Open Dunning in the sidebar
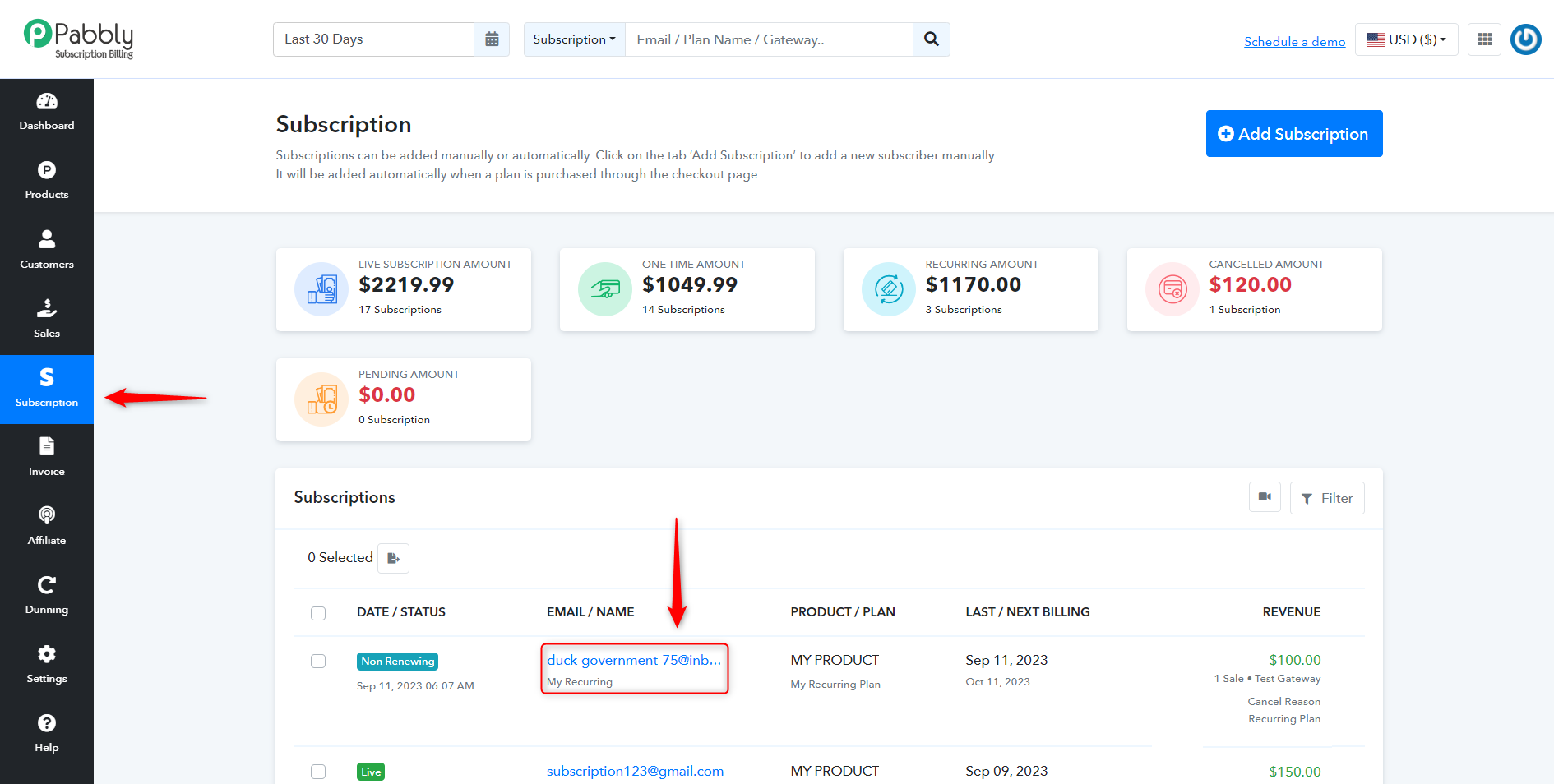 (47, 596)
